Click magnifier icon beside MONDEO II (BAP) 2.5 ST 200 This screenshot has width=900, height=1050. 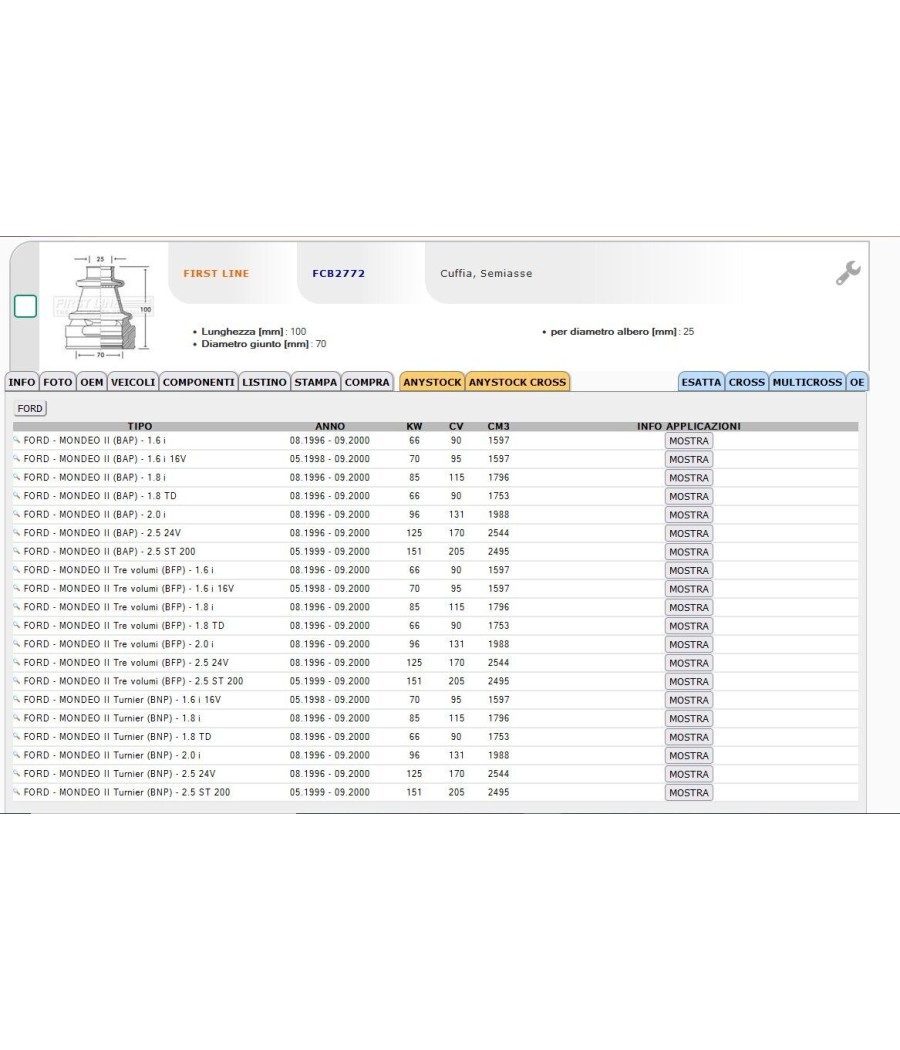(x=17, y=552)
